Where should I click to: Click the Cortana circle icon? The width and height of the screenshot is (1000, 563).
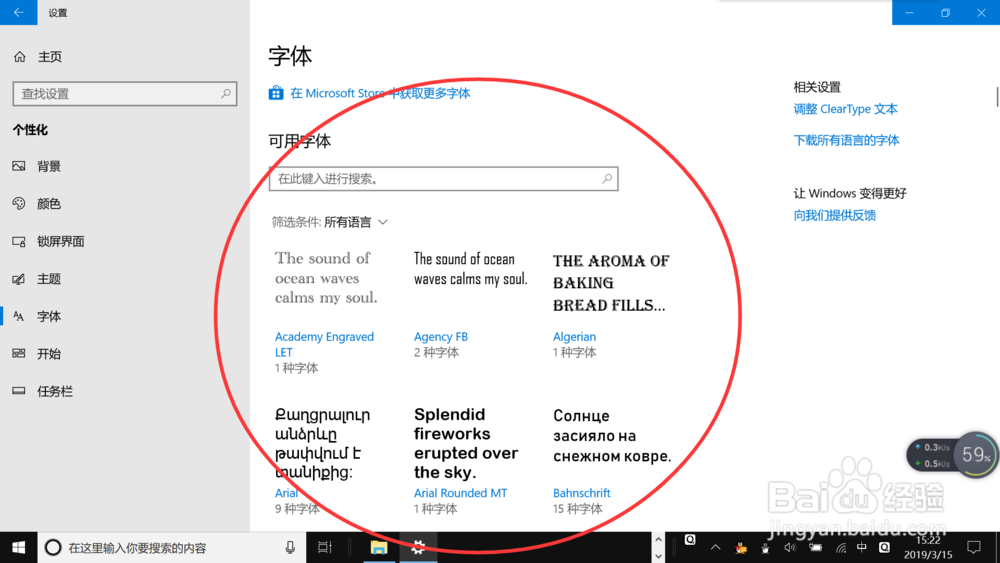pos(53,548)
